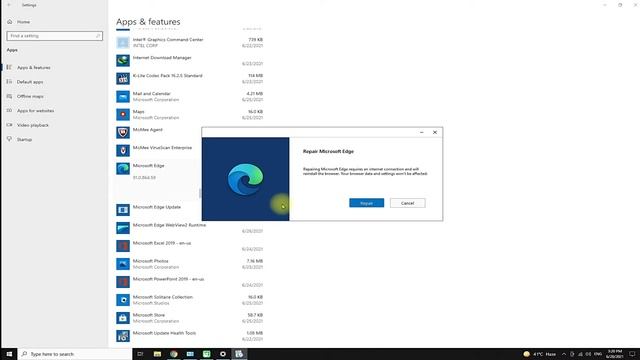
Task: Click the 'Type here to search' taskbar box
Action: [x=75, y=354]
